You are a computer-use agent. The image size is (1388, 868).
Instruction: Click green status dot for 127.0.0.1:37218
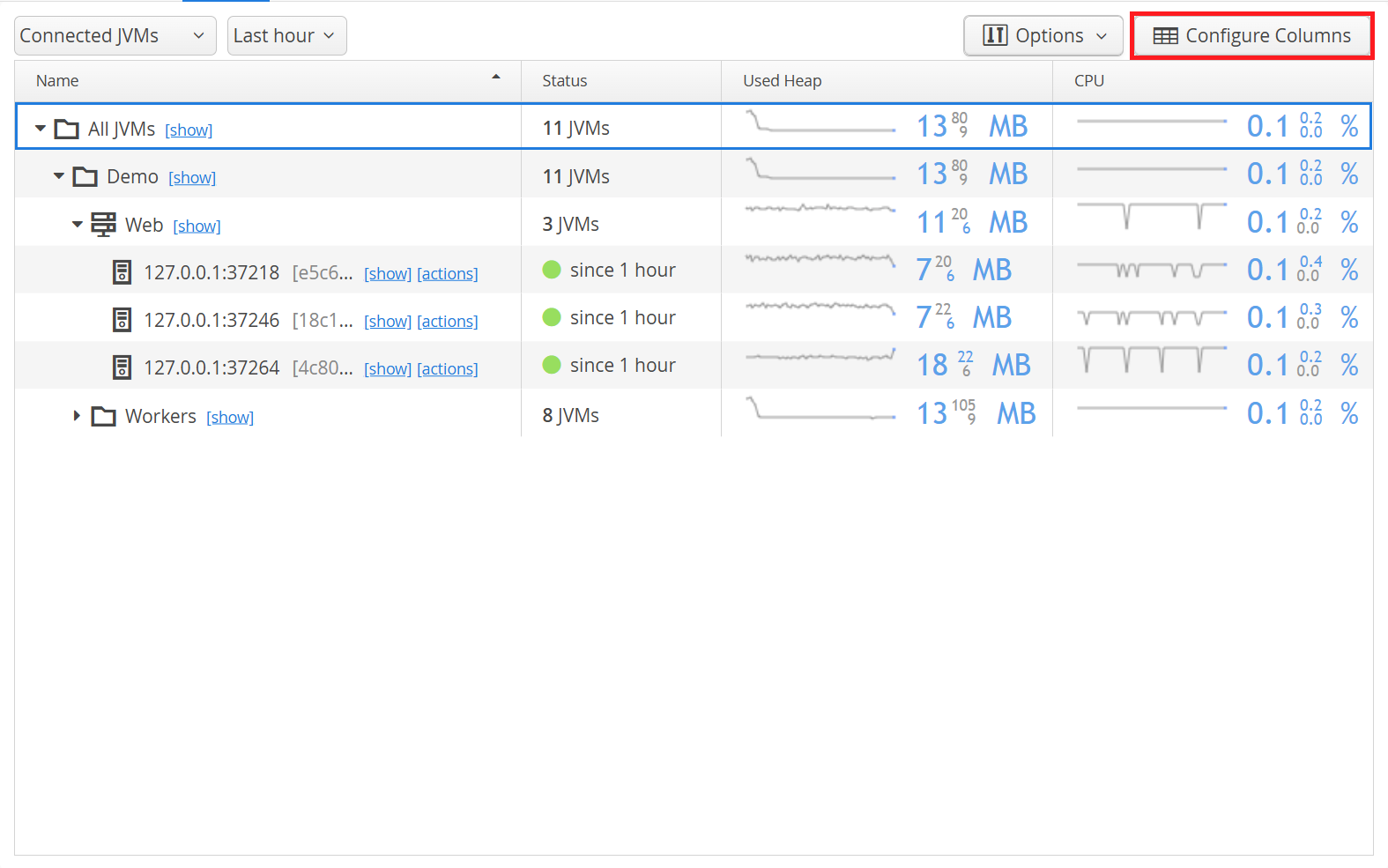pos(552,270)
